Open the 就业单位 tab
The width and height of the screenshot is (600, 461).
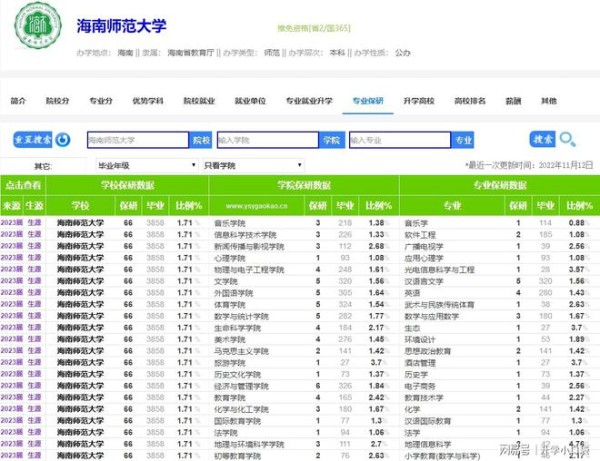250,101
